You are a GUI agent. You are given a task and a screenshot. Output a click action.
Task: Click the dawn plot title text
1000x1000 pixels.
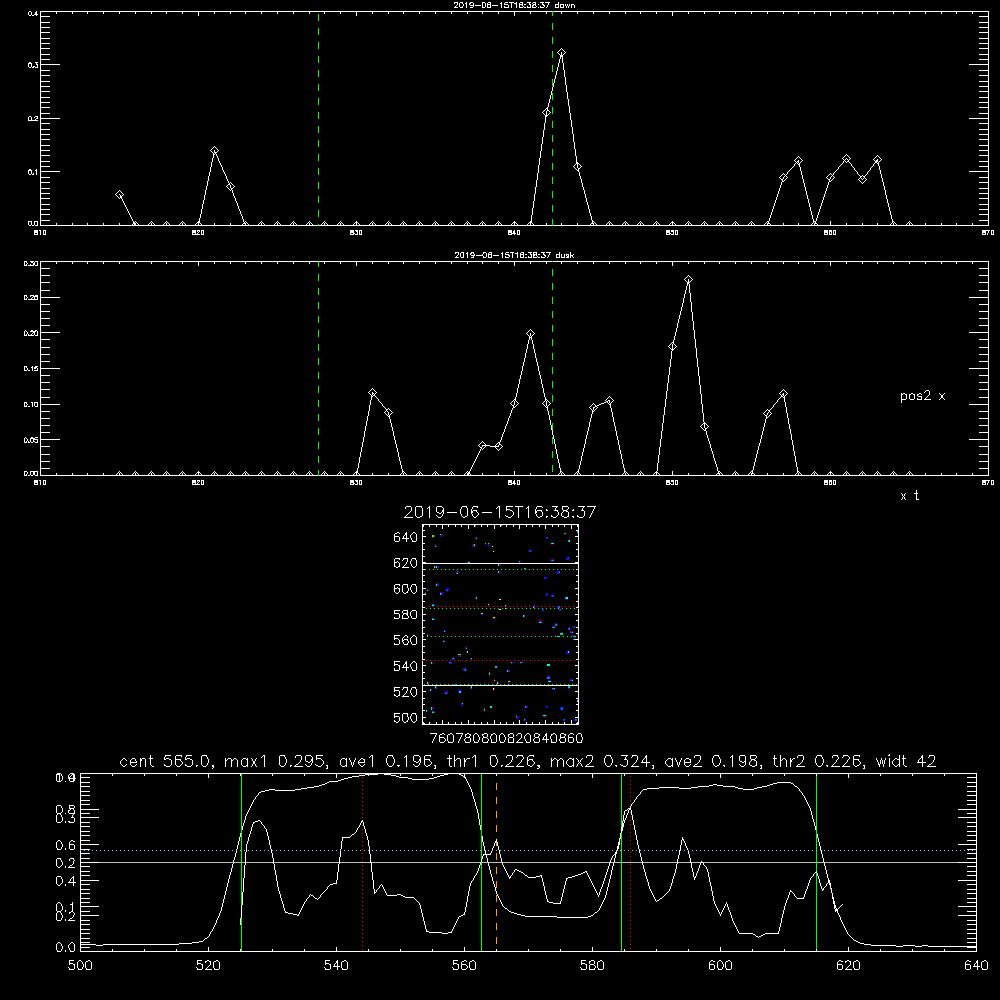click(x=514, y=5)
